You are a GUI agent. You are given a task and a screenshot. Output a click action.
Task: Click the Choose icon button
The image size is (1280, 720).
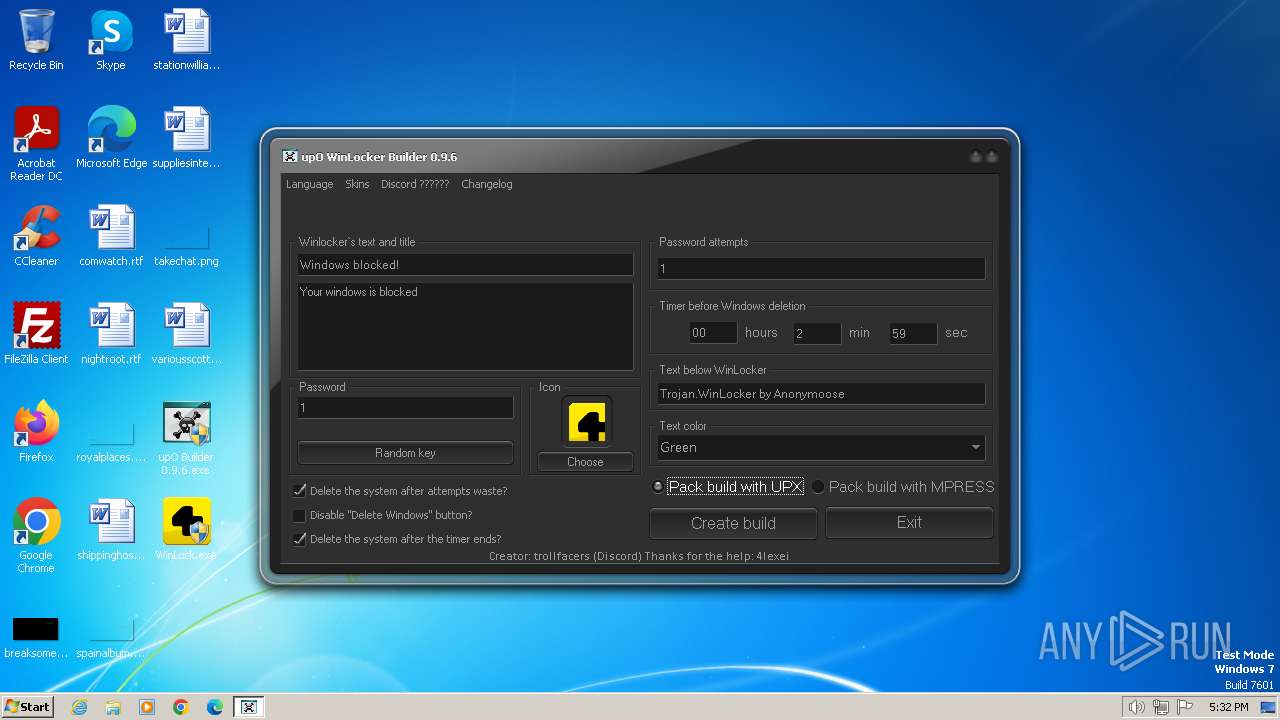click(585, 462)
